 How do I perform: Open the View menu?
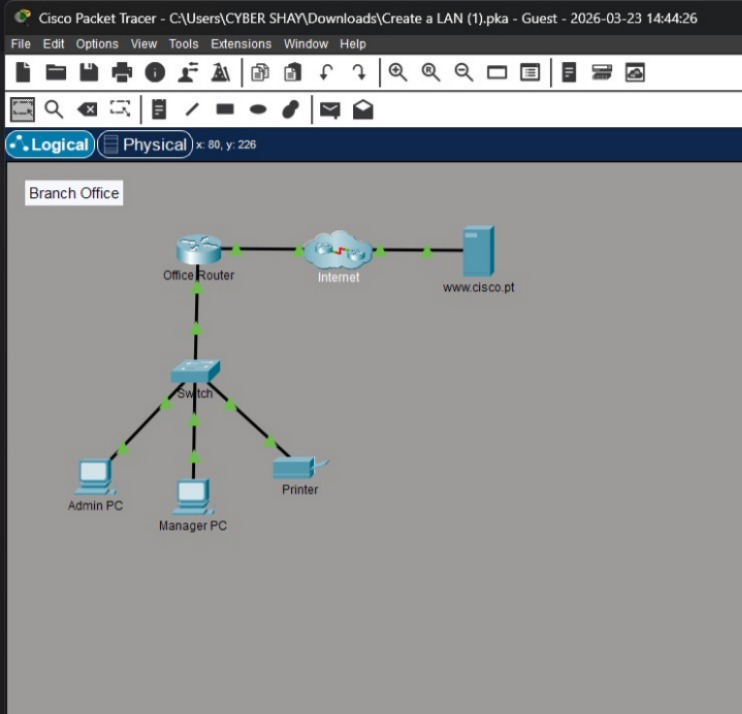[x=144, y=44]
